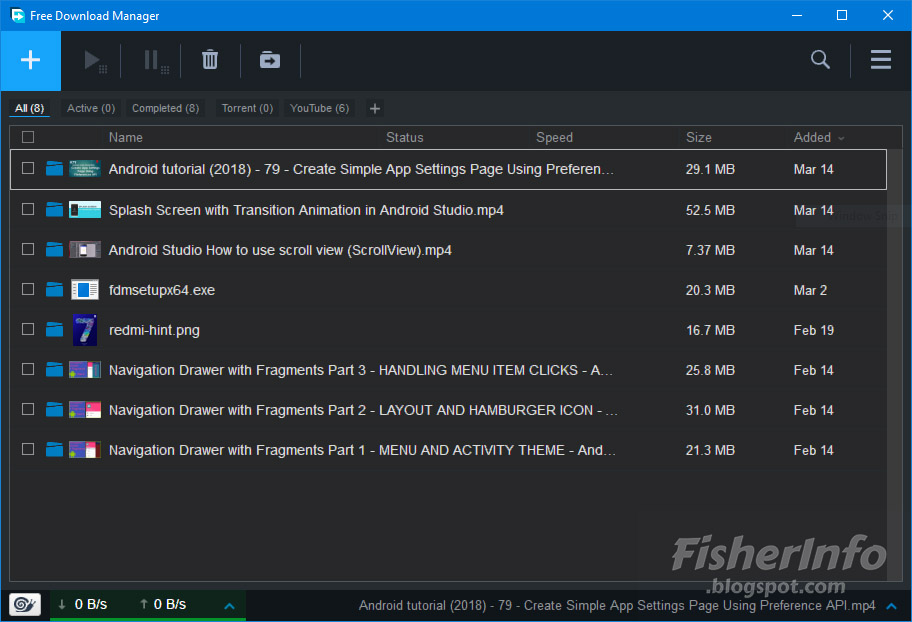
Task: Select redmi-hint.png file name
Action: 154,330
